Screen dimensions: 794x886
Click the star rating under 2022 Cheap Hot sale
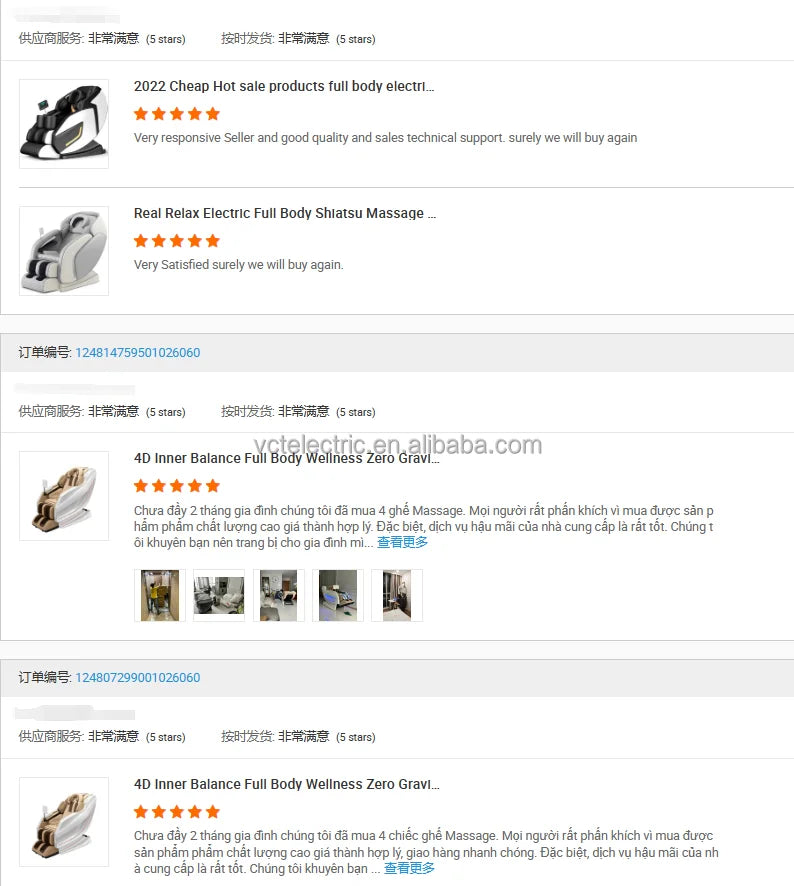pos(177,114)
